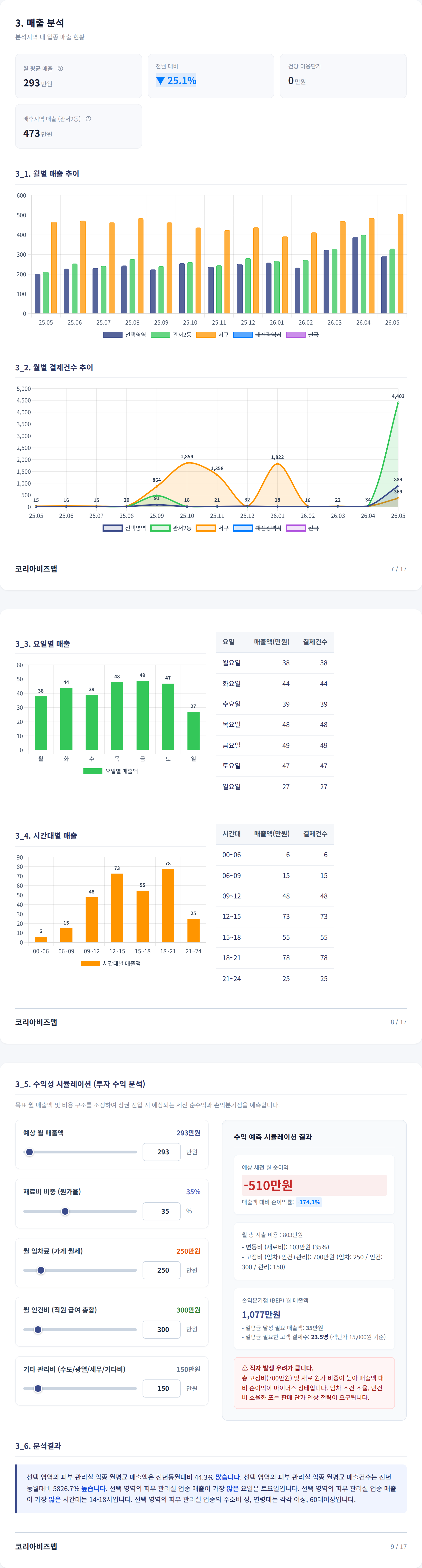Click the 월 평균 매출 card value 293만원
The width and height of the screenshot is (422, 1568).
point(38,83)
